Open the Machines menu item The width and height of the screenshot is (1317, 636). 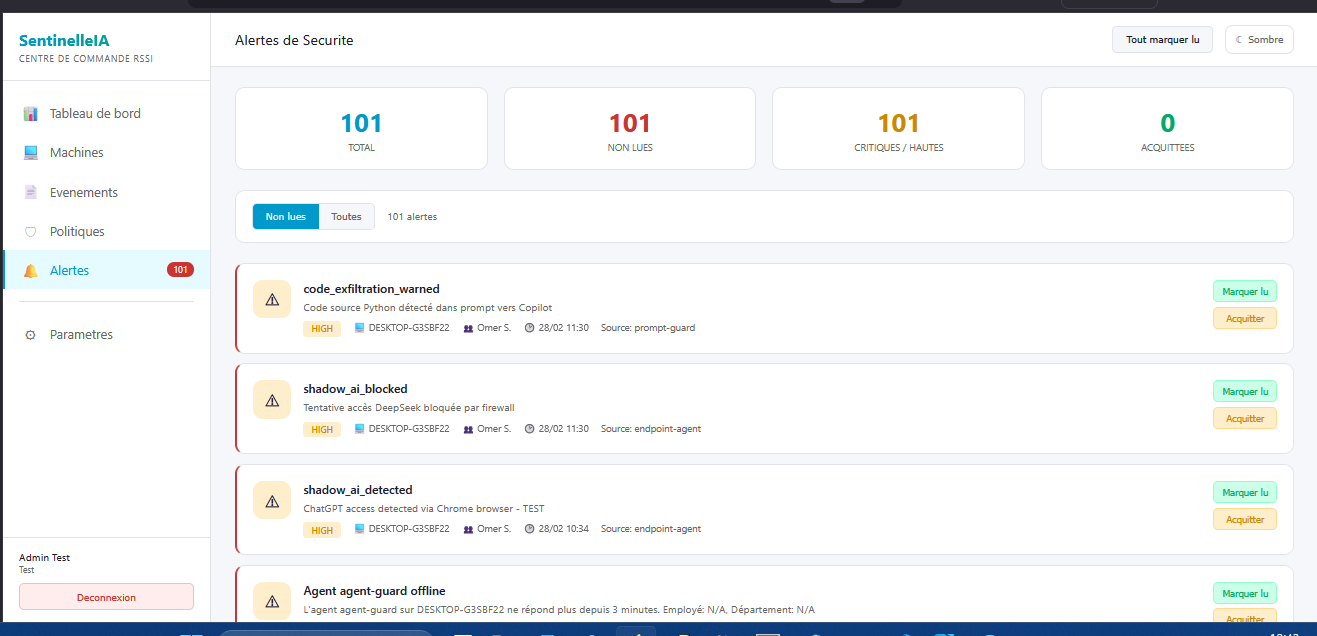pyautogui.click(x=77, y=153)
